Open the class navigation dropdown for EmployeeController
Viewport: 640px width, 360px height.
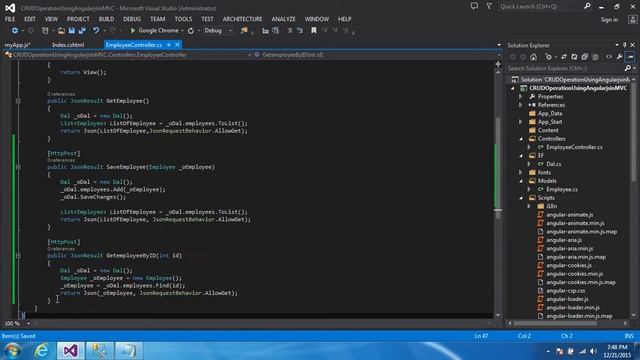[x=250, y=55]
